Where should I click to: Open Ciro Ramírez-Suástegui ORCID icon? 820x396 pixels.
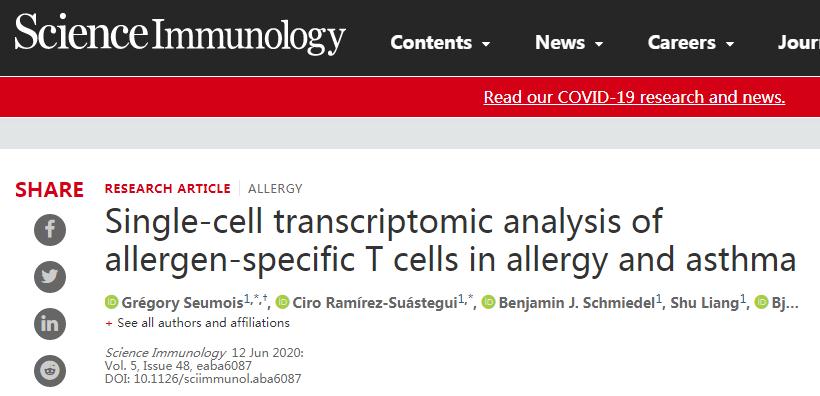point(282,302)
